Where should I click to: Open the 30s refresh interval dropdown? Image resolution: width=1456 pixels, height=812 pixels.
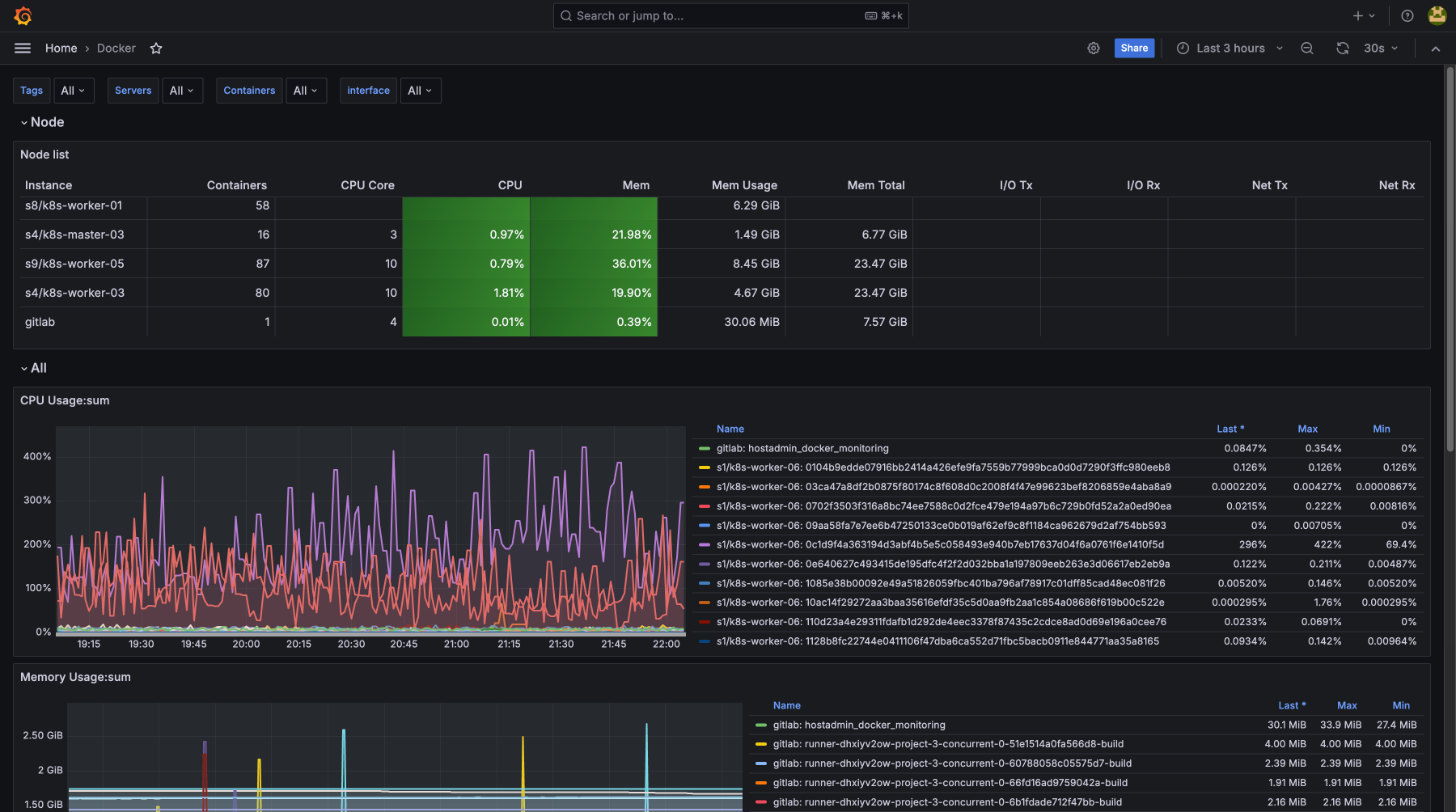[x=1380, y=49]
